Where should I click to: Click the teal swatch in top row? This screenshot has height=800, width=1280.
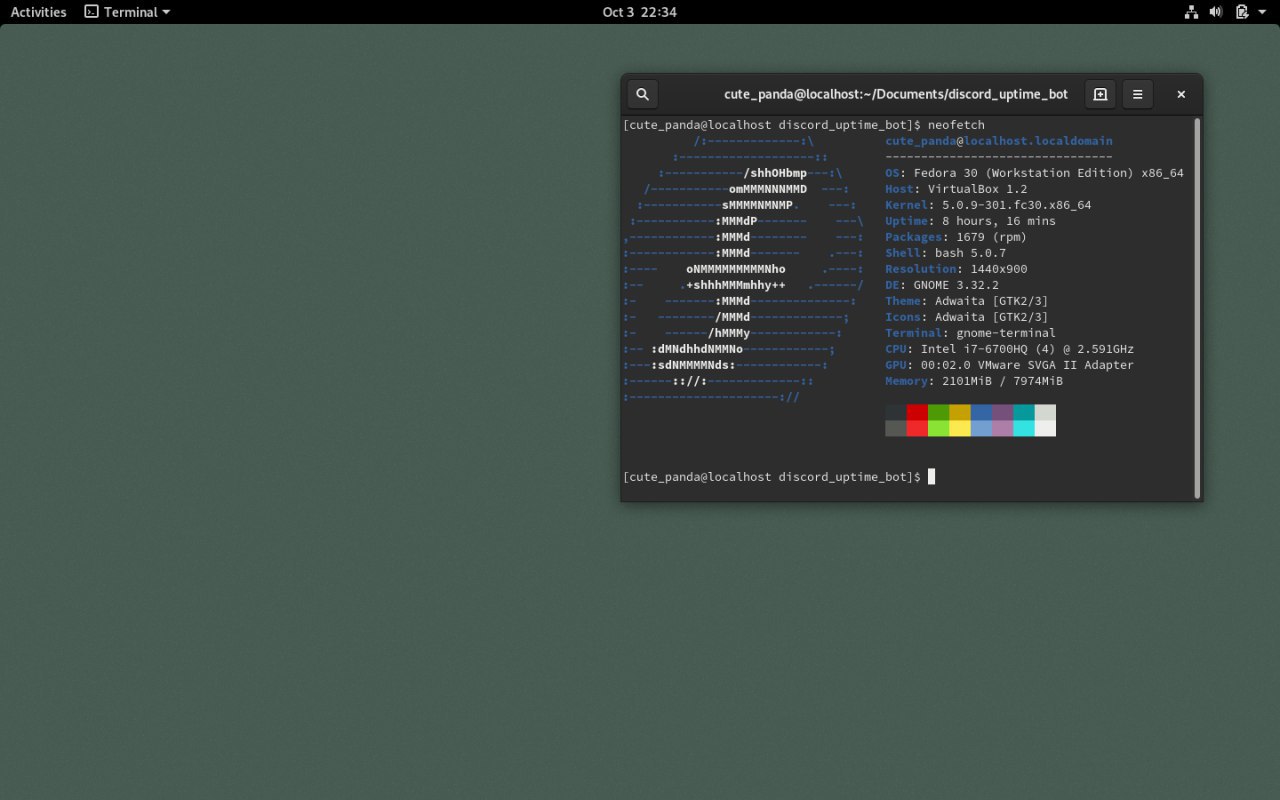(x=1024, y=412)
